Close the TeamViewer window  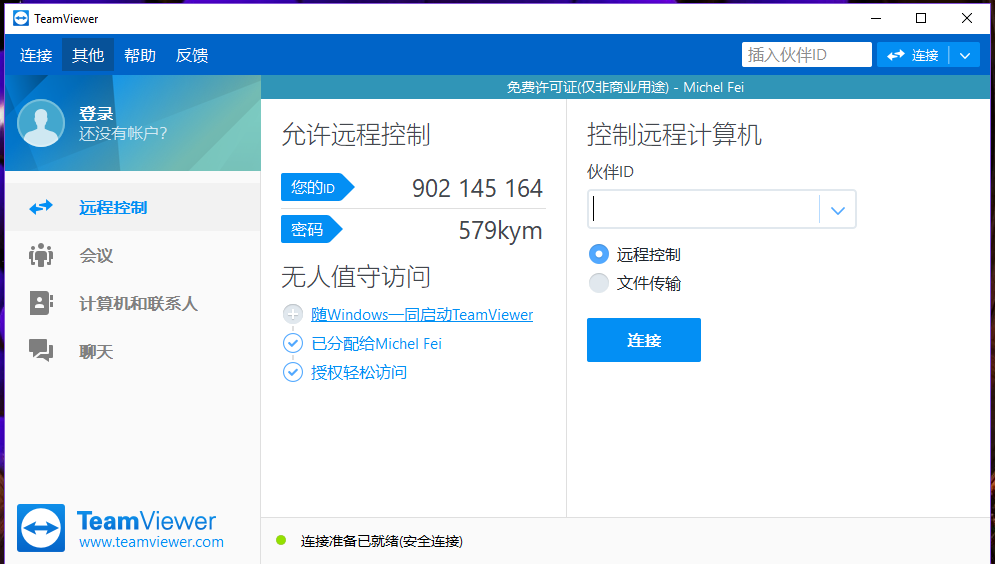(x=966, y=18)
